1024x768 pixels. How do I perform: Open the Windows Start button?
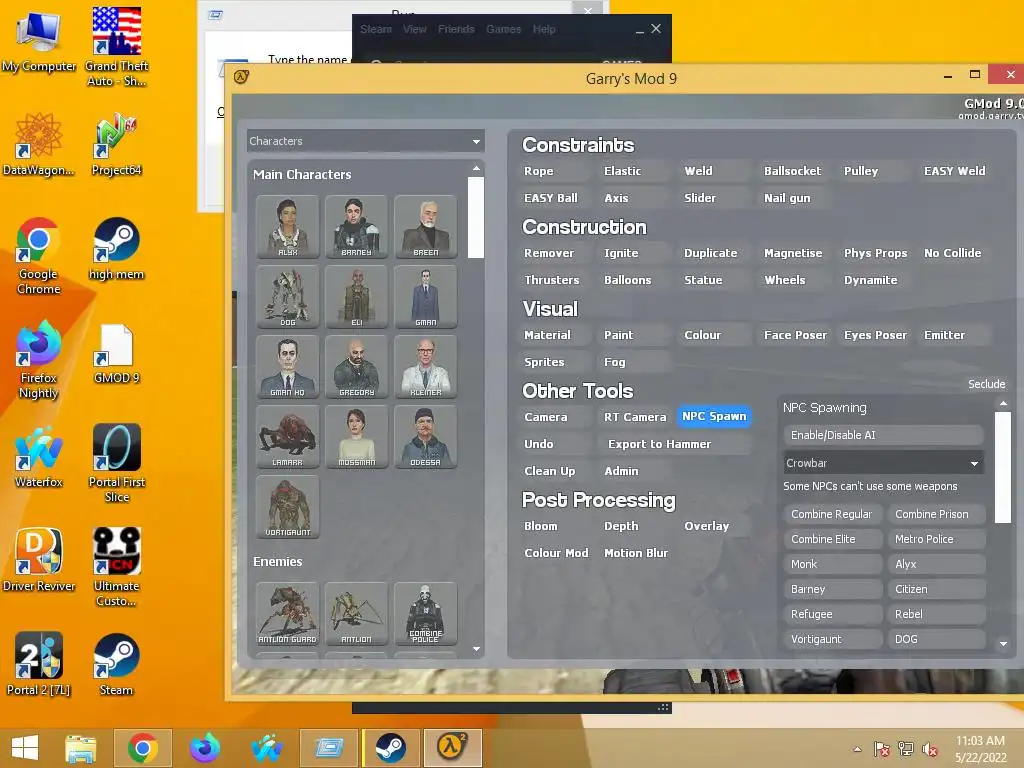25,748
